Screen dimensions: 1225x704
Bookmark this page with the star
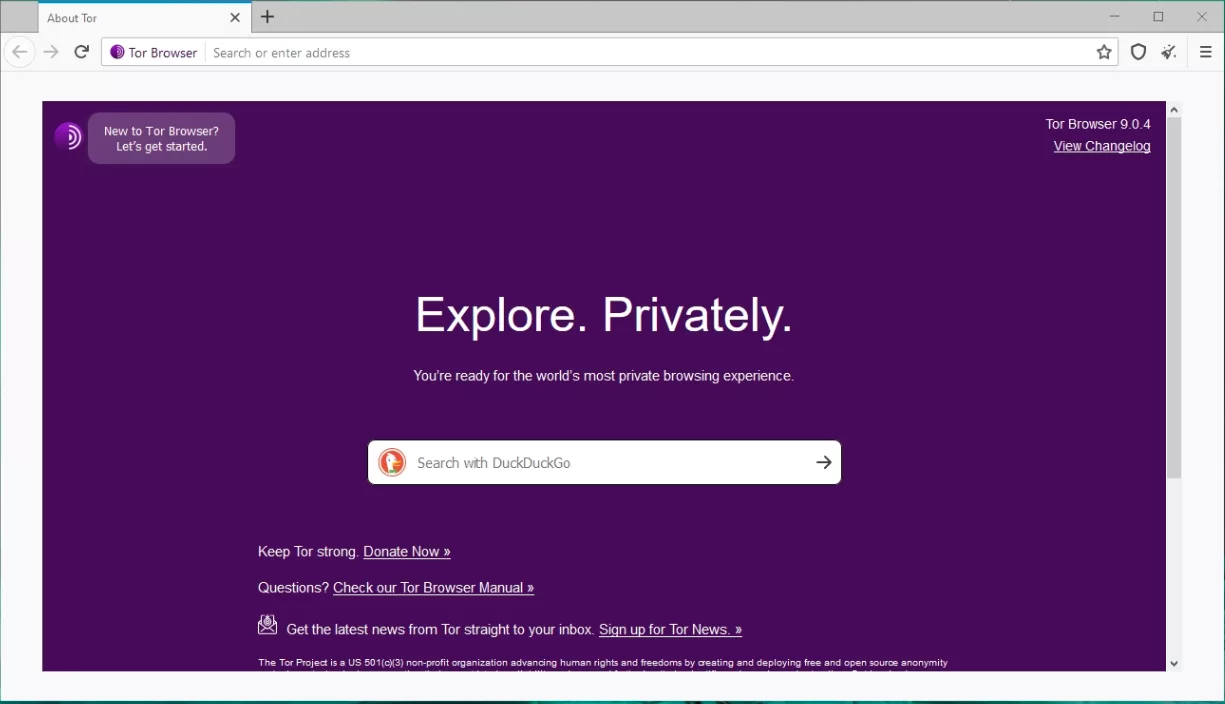click(x=1104, y=52)
